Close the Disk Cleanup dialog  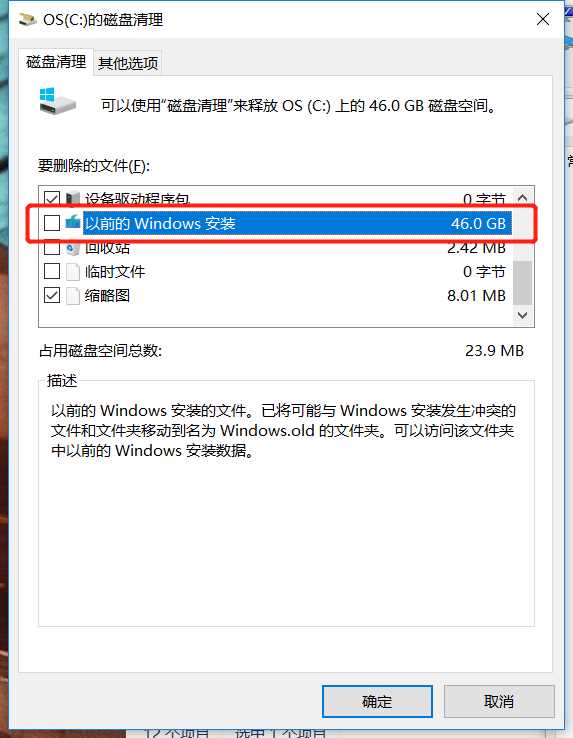(543, 20)
